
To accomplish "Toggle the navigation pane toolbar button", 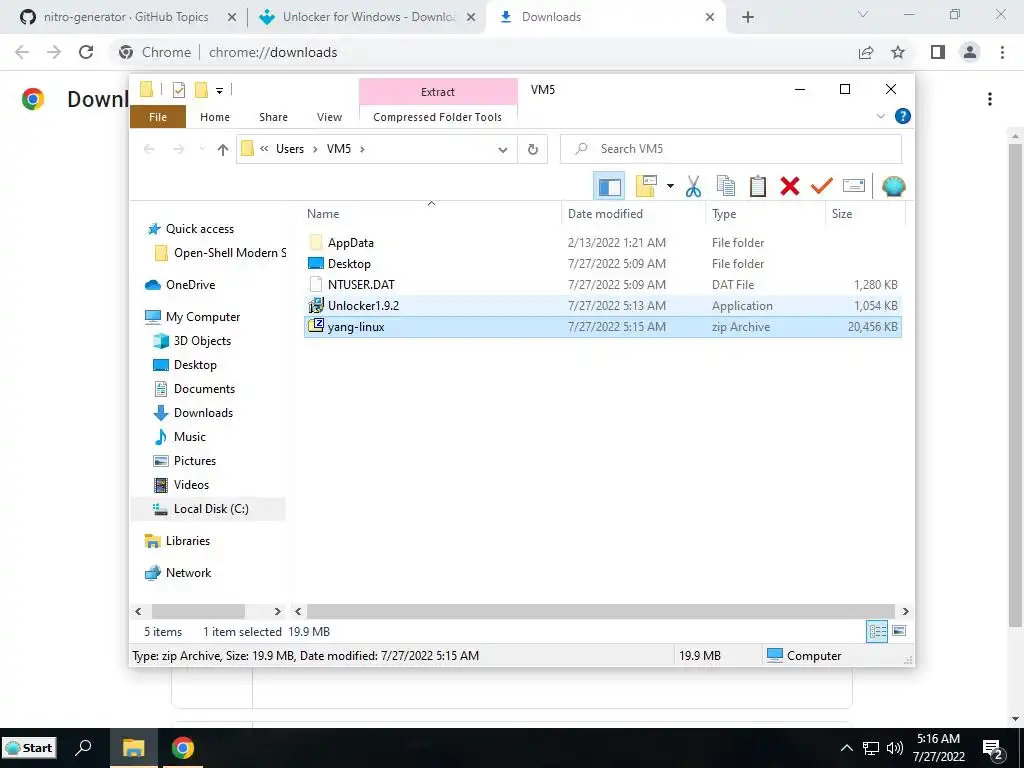I will 609,187.
